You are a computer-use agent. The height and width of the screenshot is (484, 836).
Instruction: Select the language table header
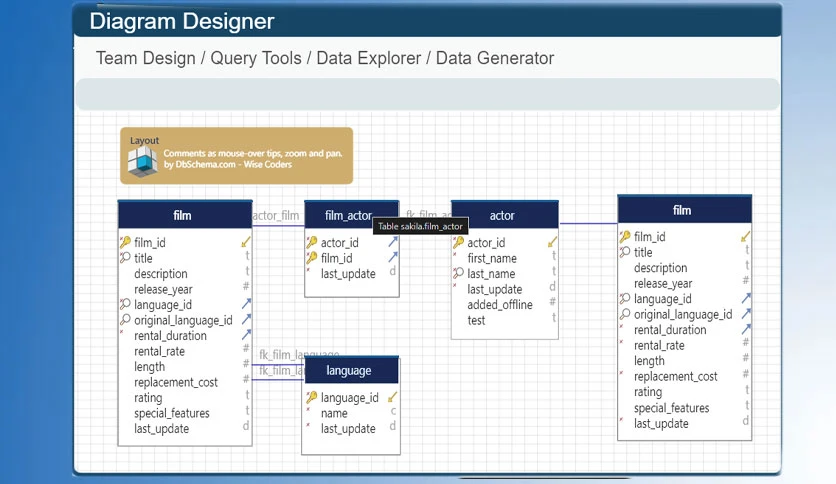tap(351, 370)
